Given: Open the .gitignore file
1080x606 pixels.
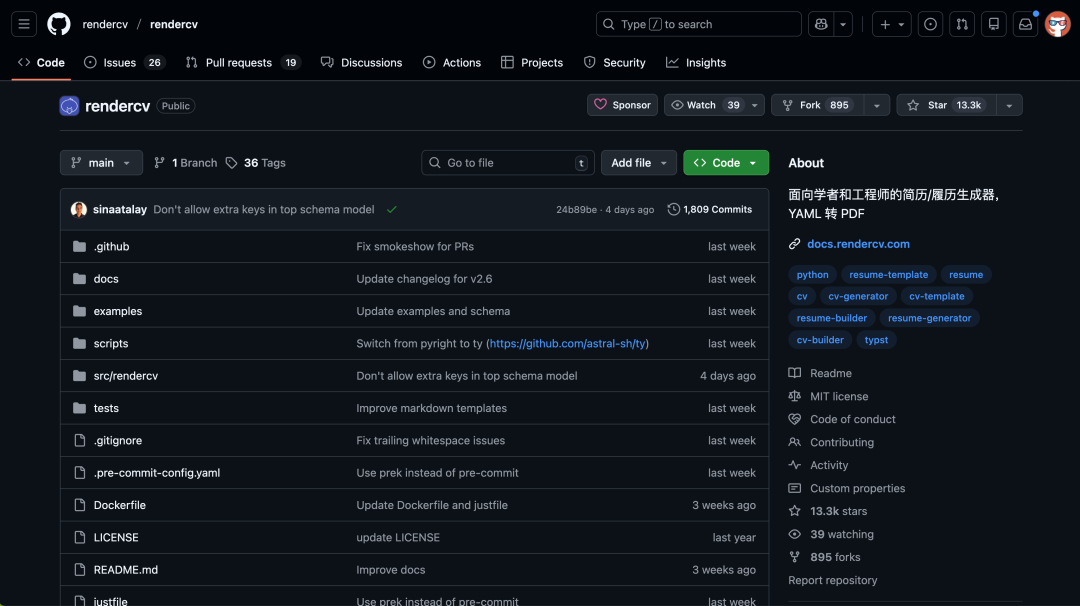Looking at the screenshot, I should pos(118,441).
